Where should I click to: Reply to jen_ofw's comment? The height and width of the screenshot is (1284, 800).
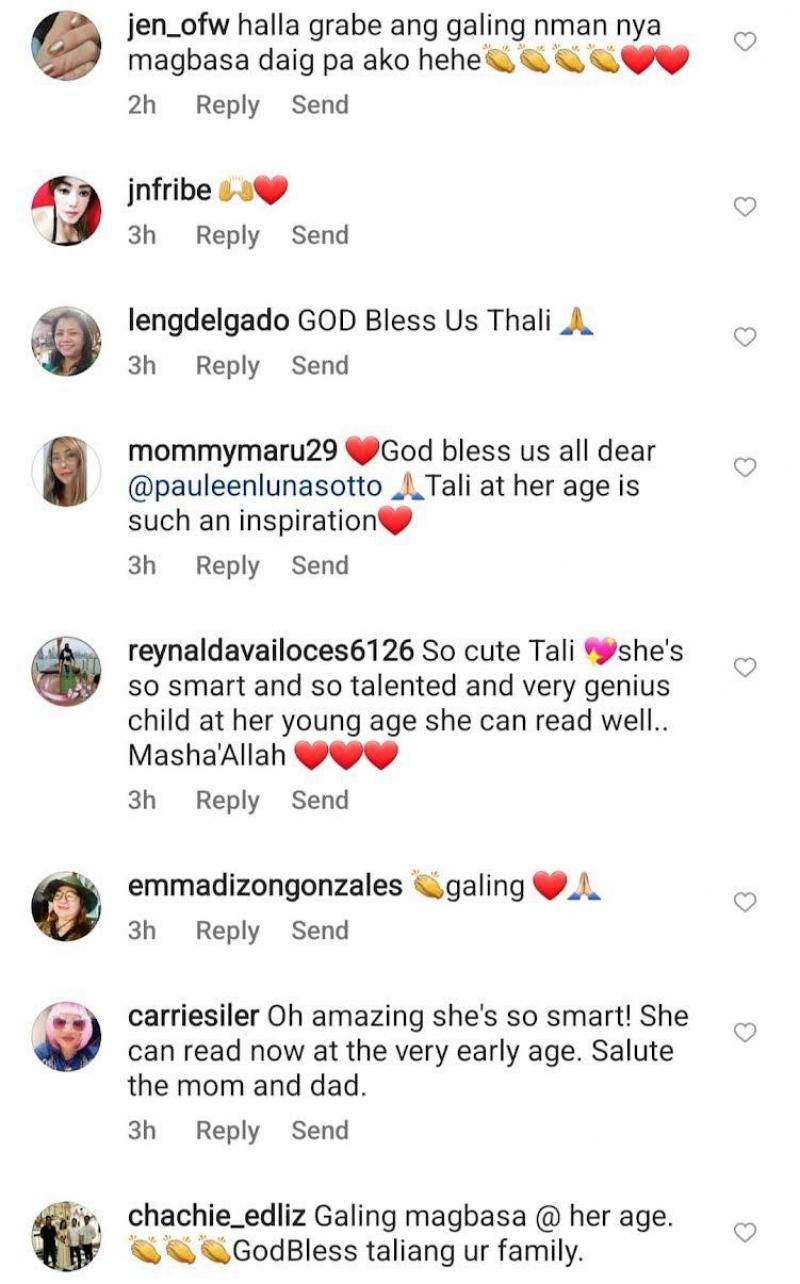227,105
